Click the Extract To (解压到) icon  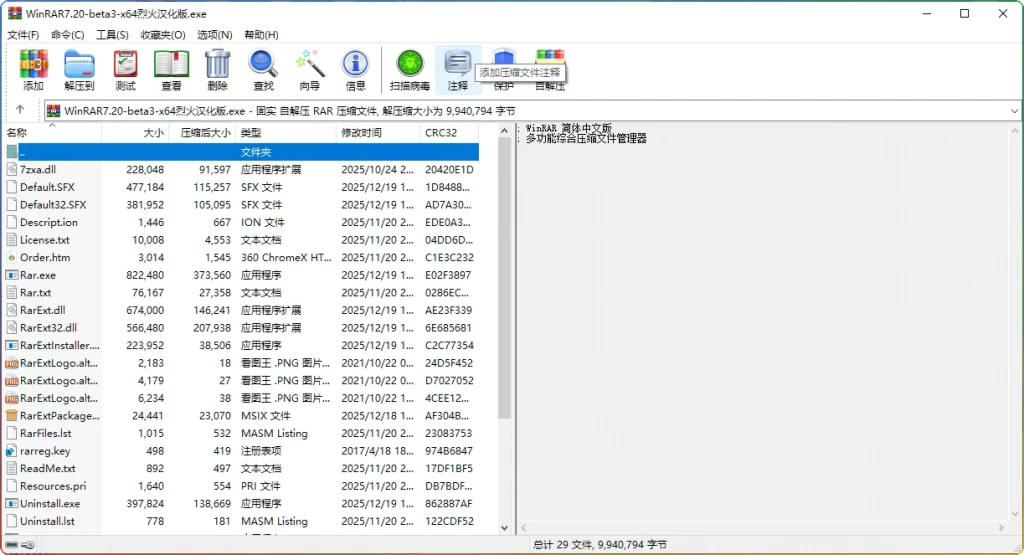79,70
